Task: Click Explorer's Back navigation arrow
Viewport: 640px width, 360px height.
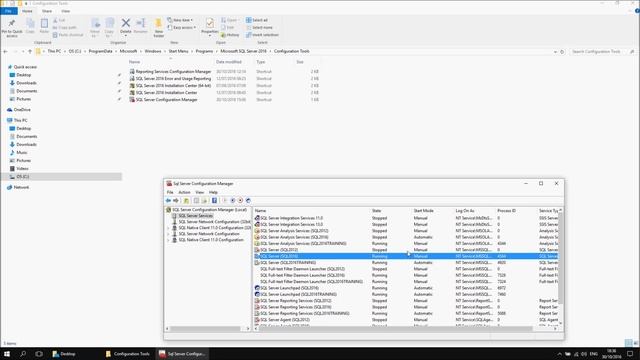Action: coord(5,51)
